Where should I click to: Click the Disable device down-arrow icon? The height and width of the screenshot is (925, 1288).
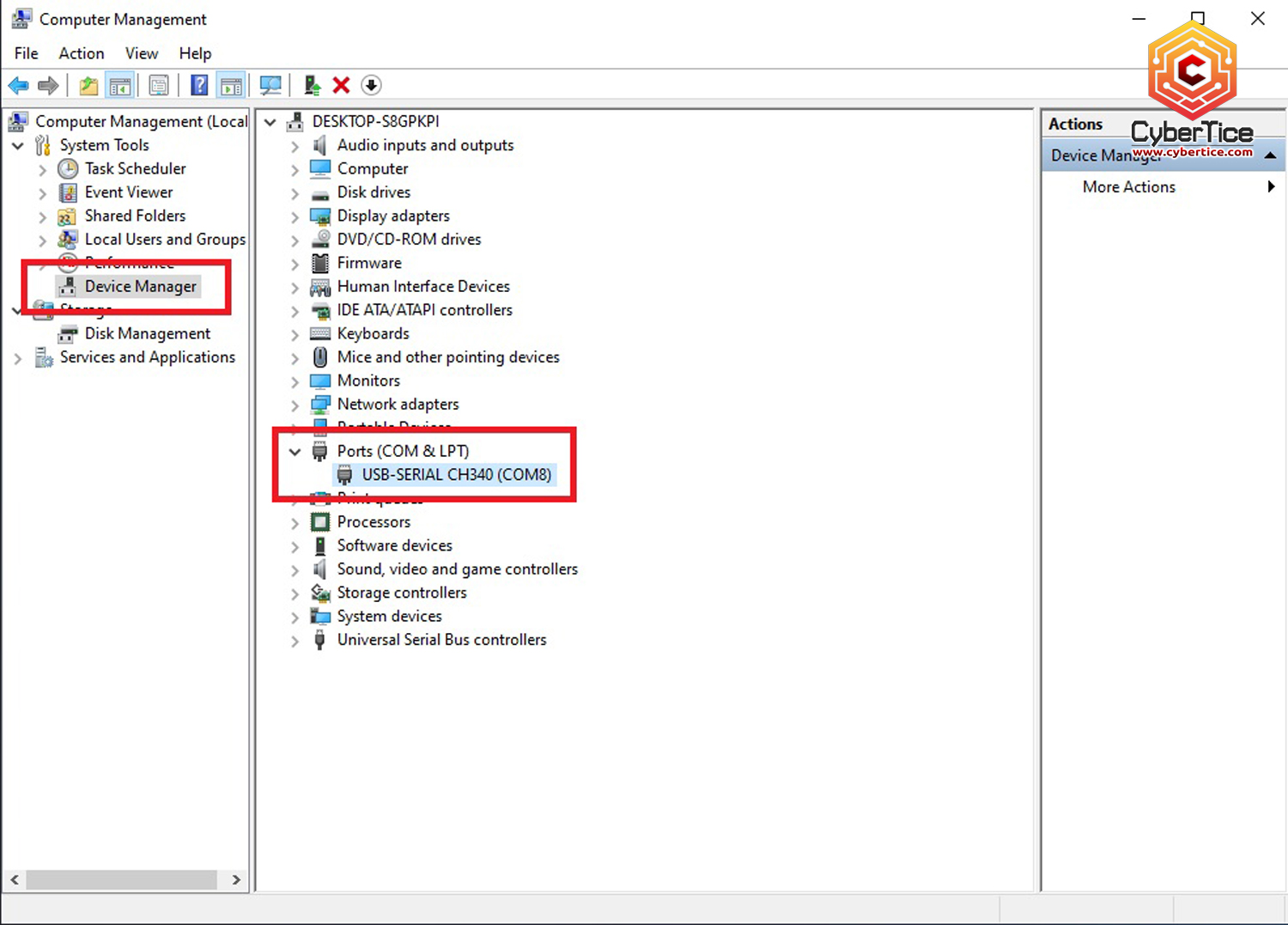coord(371,85)
